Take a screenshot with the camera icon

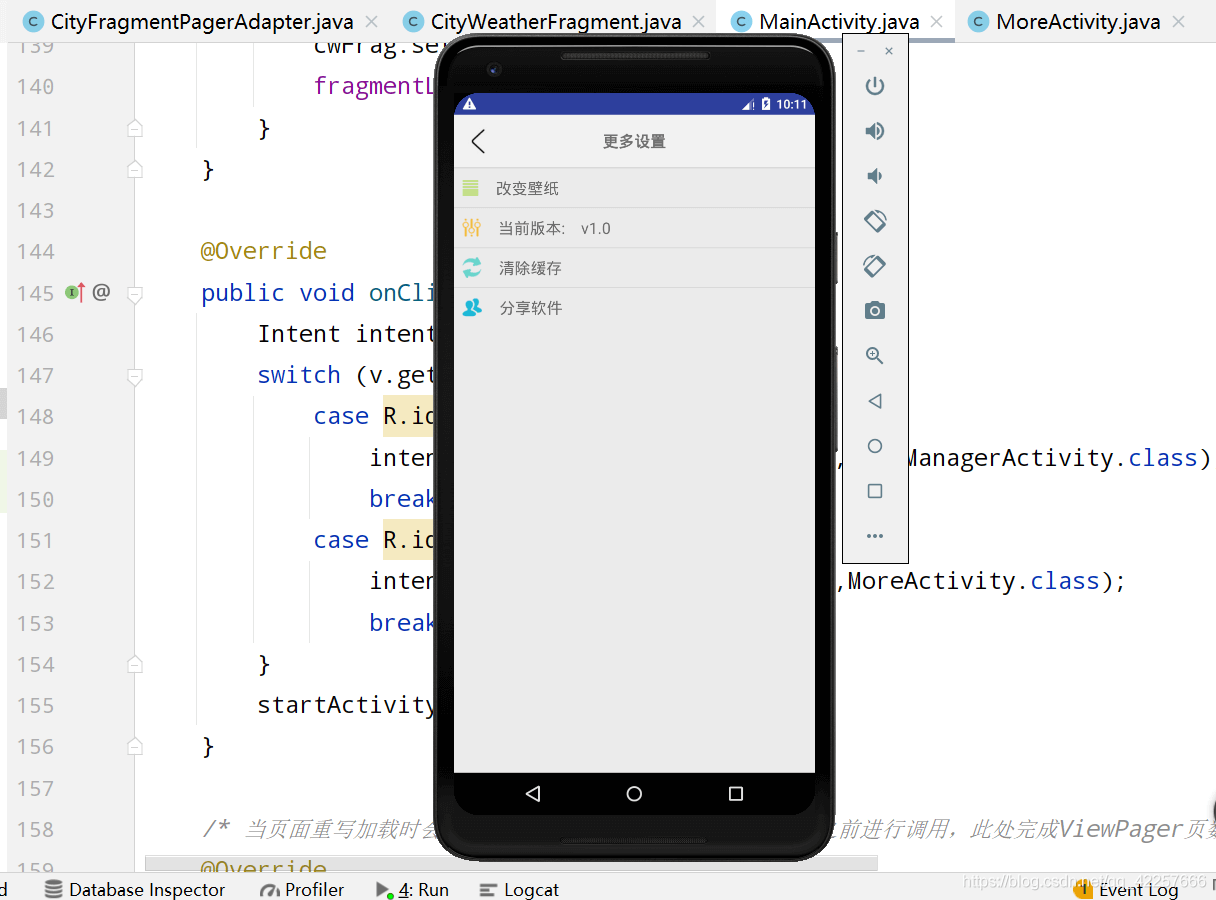[x=875, y=310]
